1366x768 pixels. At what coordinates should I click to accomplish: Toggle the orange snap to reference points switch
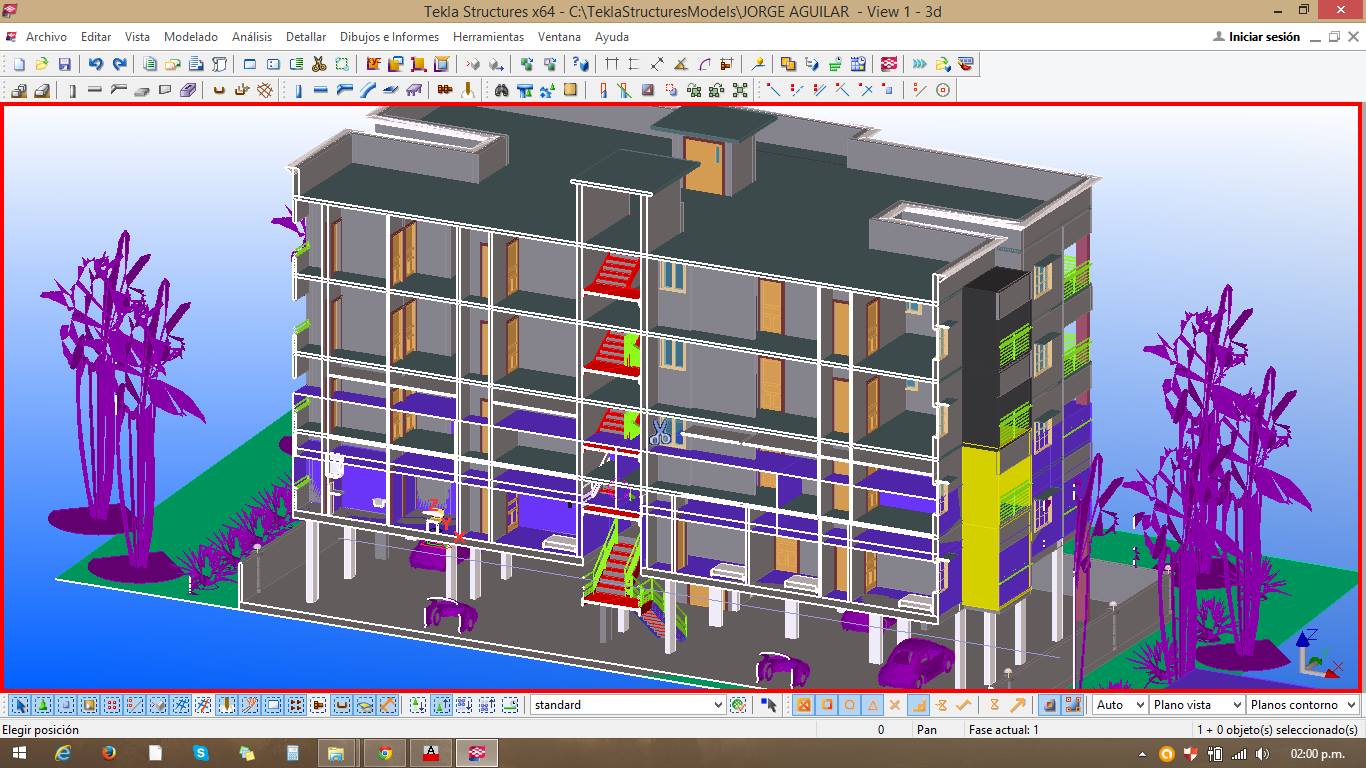[803, 705]
